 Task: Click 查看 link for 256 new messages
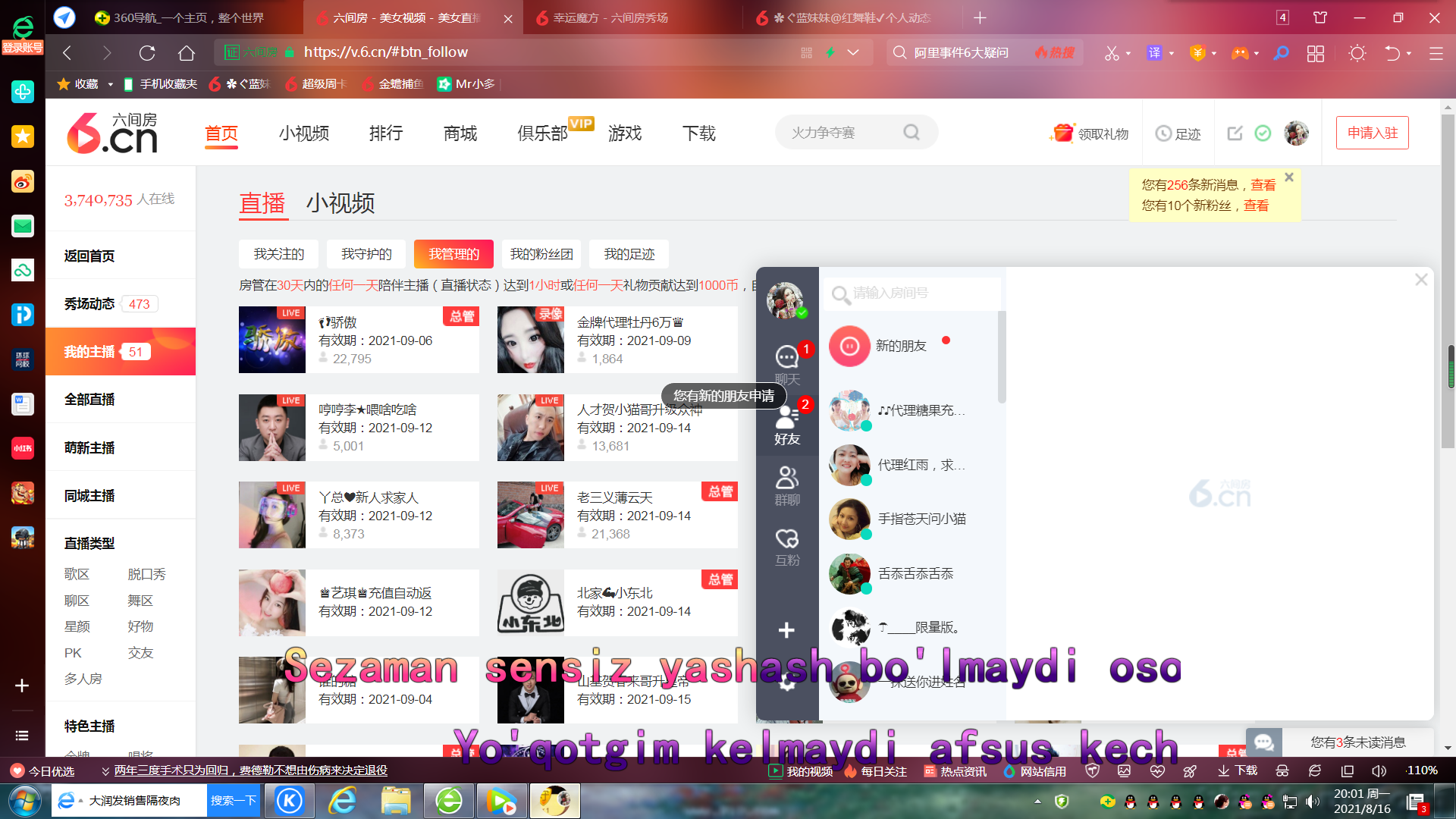1263,185
